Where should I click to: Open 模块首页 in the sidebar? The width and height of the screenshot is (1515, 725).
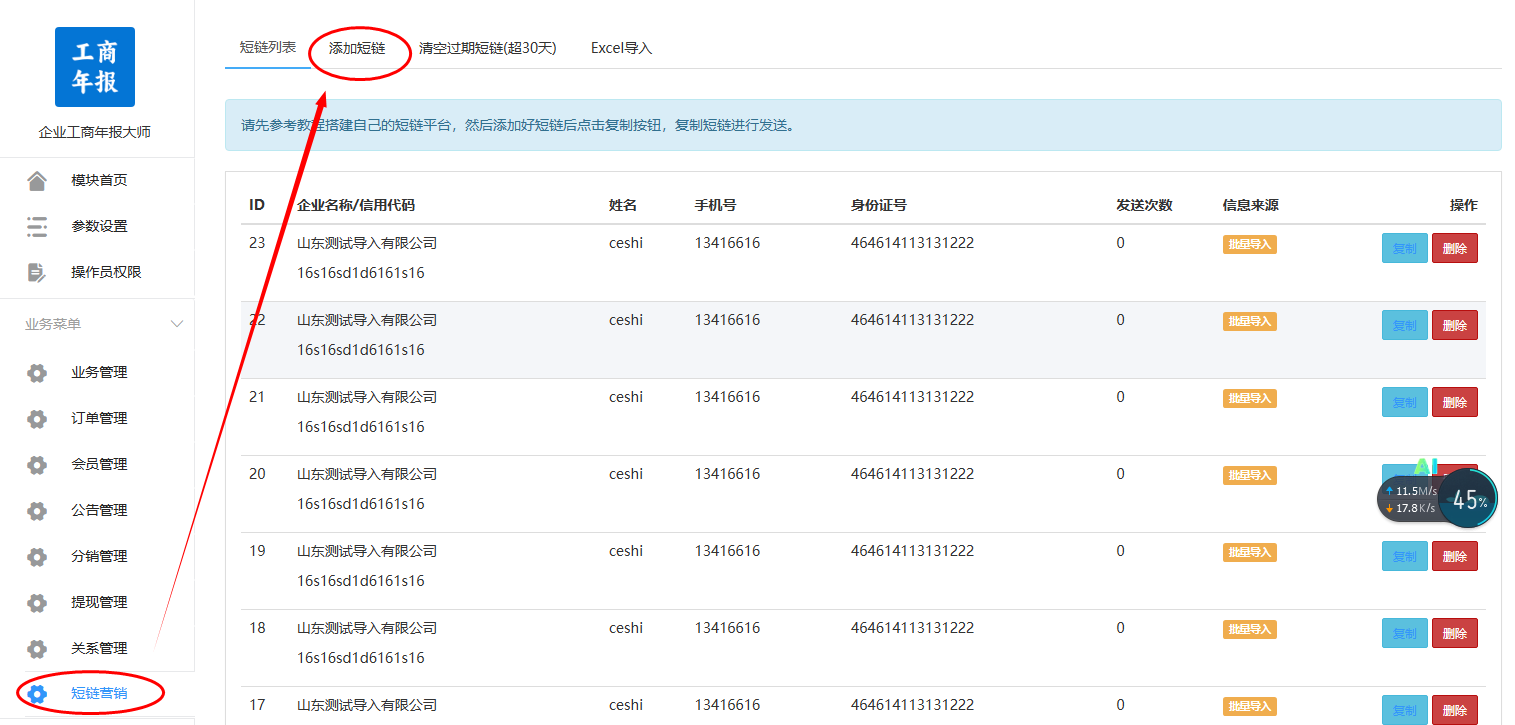point(99,180)
